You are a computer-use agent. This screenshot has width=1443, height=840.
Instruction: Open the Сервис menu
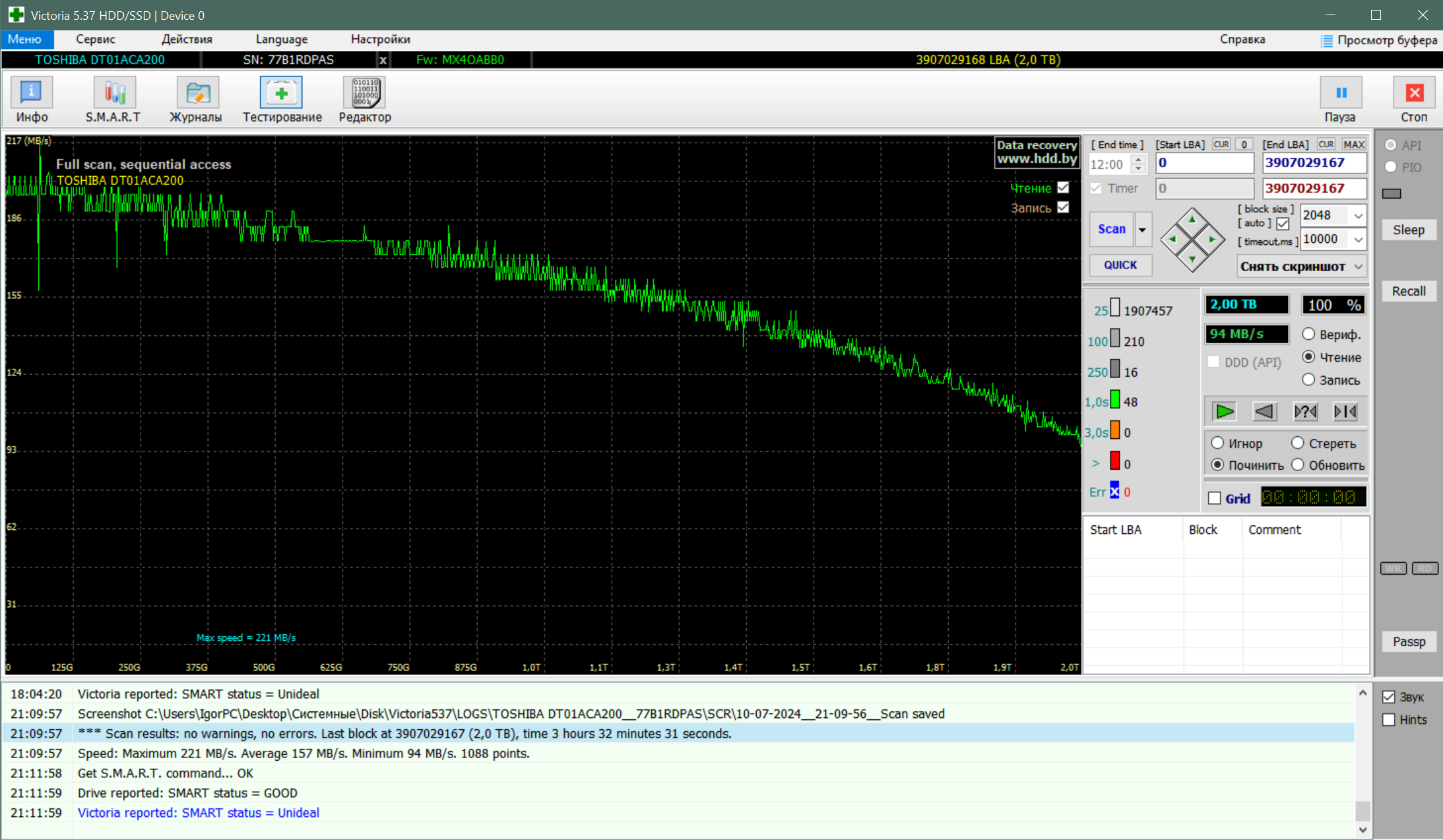pyautogui.click(x=96, y=39)
